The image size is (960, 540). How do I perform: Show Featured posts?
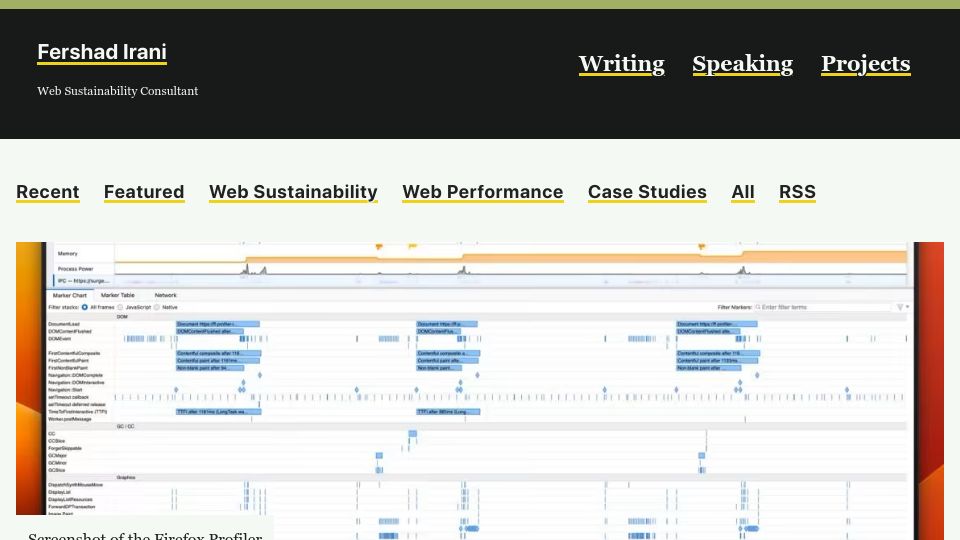click(144, 192)
